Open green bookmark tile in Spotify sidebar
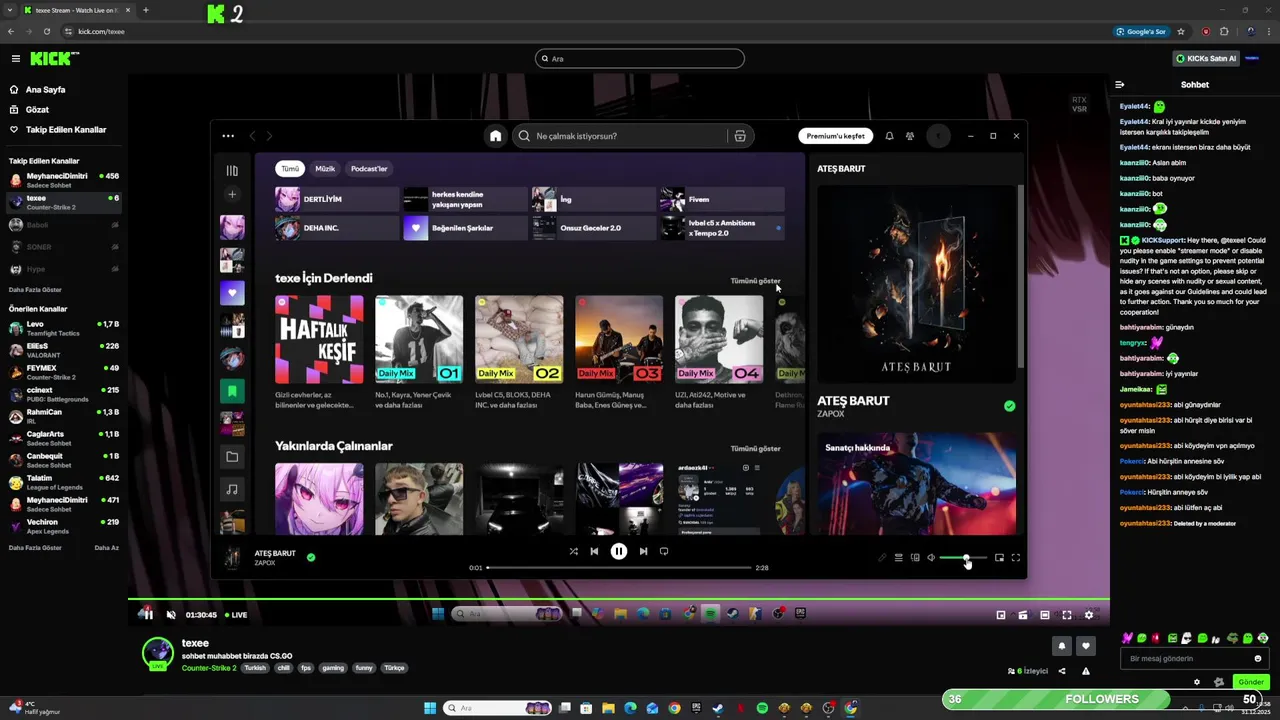This screenshot has height=720, width=1280. pyautogui.click(x=232, y=391)
